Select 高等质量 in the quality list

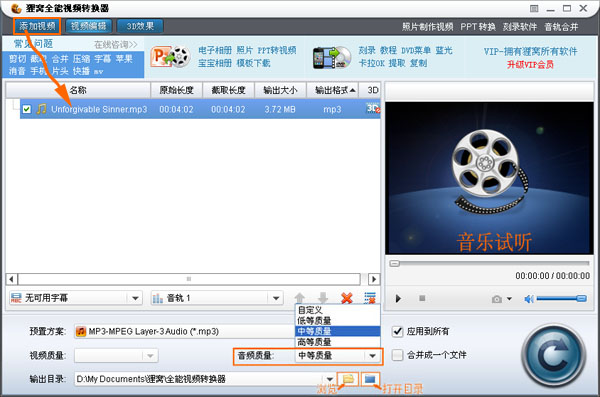coord(338,342)
